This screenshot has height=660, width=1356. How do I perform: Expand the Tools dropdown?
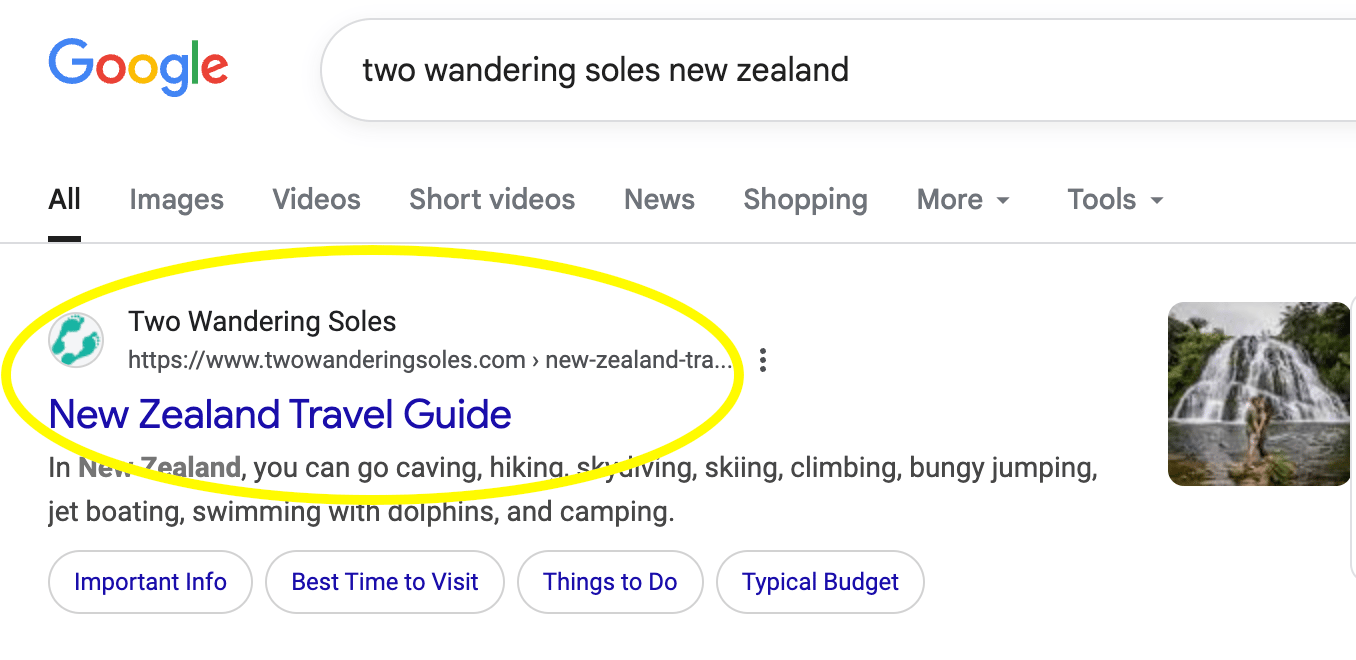pyautogui.click(x=1115, y=200)
